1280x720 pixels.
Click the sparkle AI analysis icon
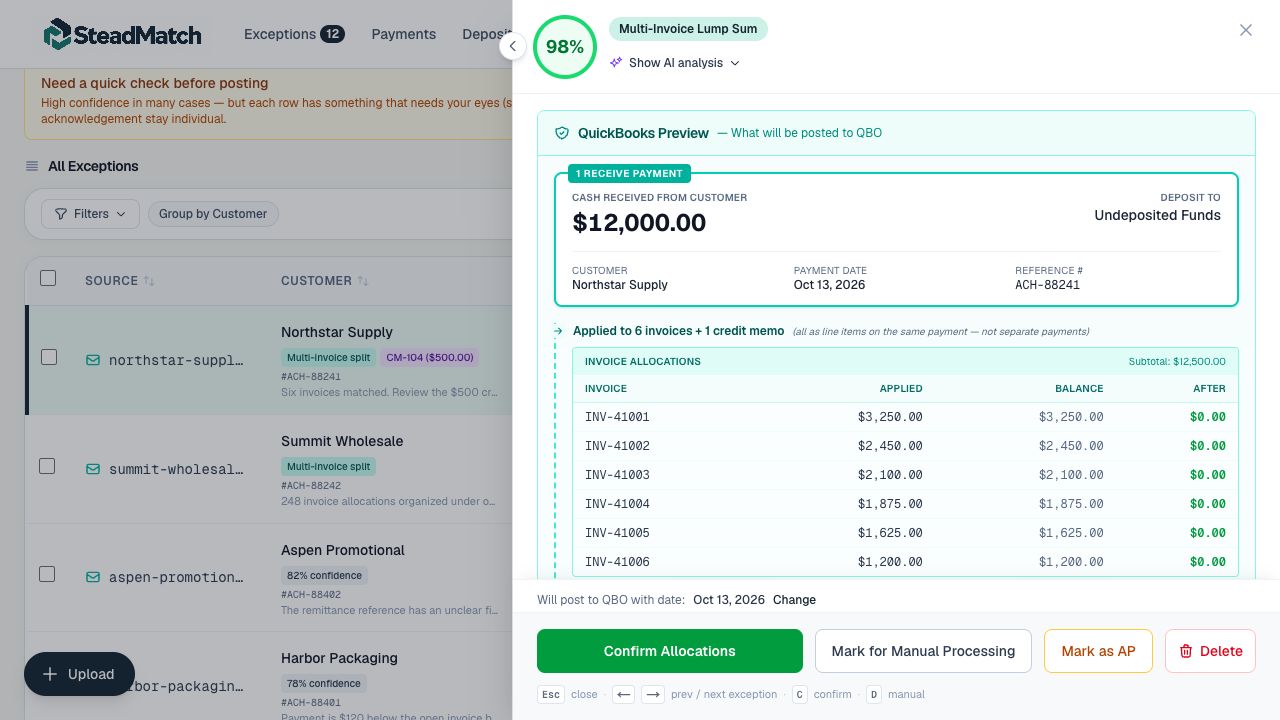(616, 62)
